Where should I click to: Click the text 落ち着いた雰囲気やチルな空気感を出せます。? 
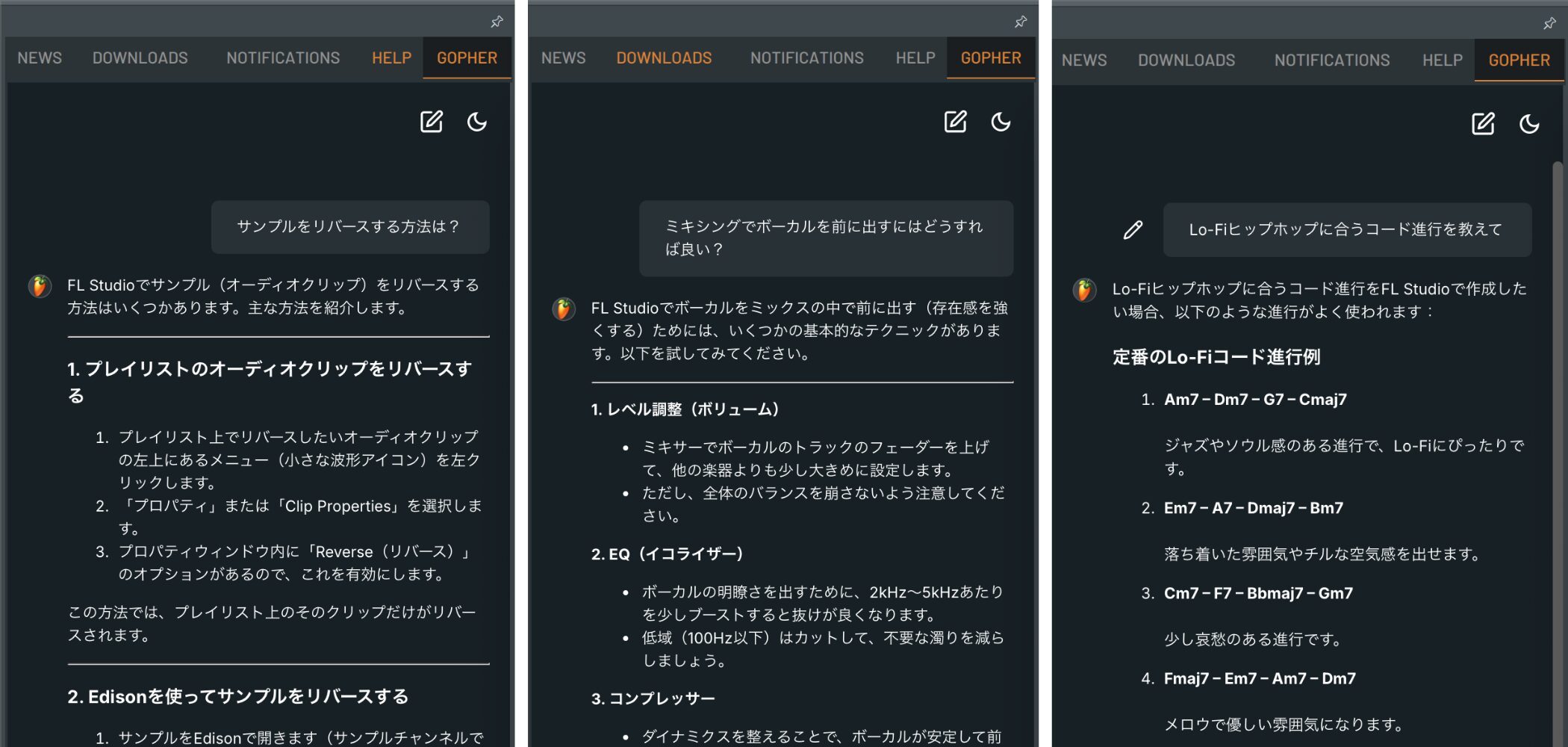pos(1322,554)
